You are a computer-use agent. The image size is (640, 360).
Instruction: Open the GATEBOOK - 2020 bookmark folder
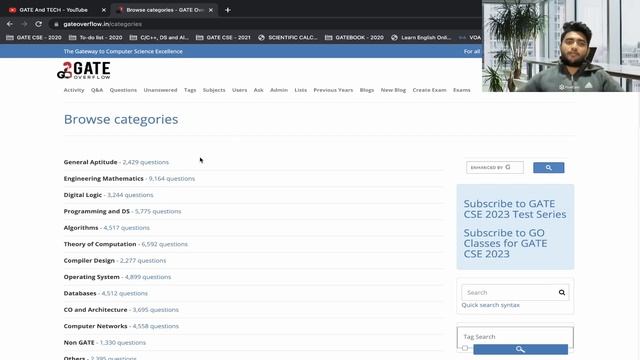354,38
